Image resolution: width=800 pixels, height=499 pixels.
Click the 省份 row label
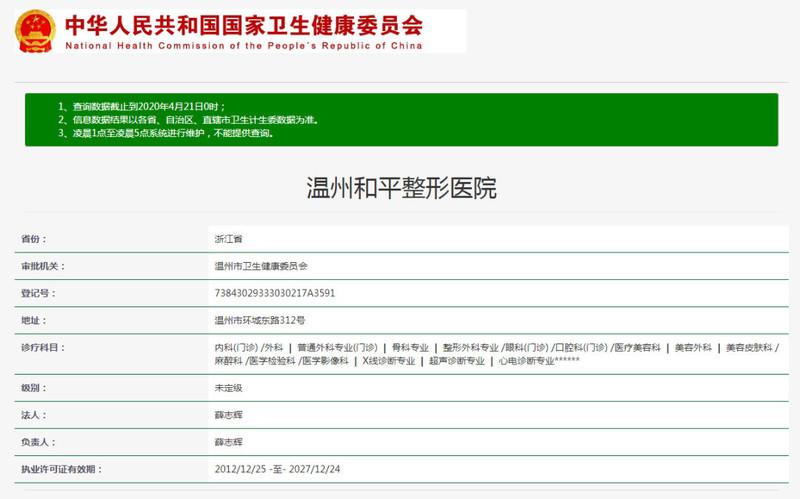(x=34, y=240)
